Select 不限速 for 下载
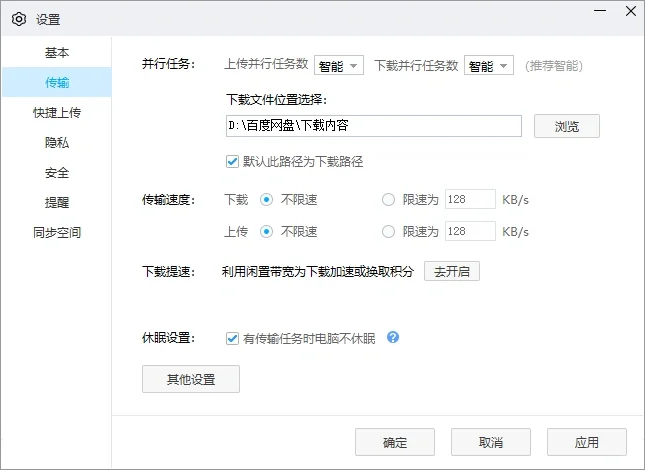 pyautogui.click(x=266, y=200)
